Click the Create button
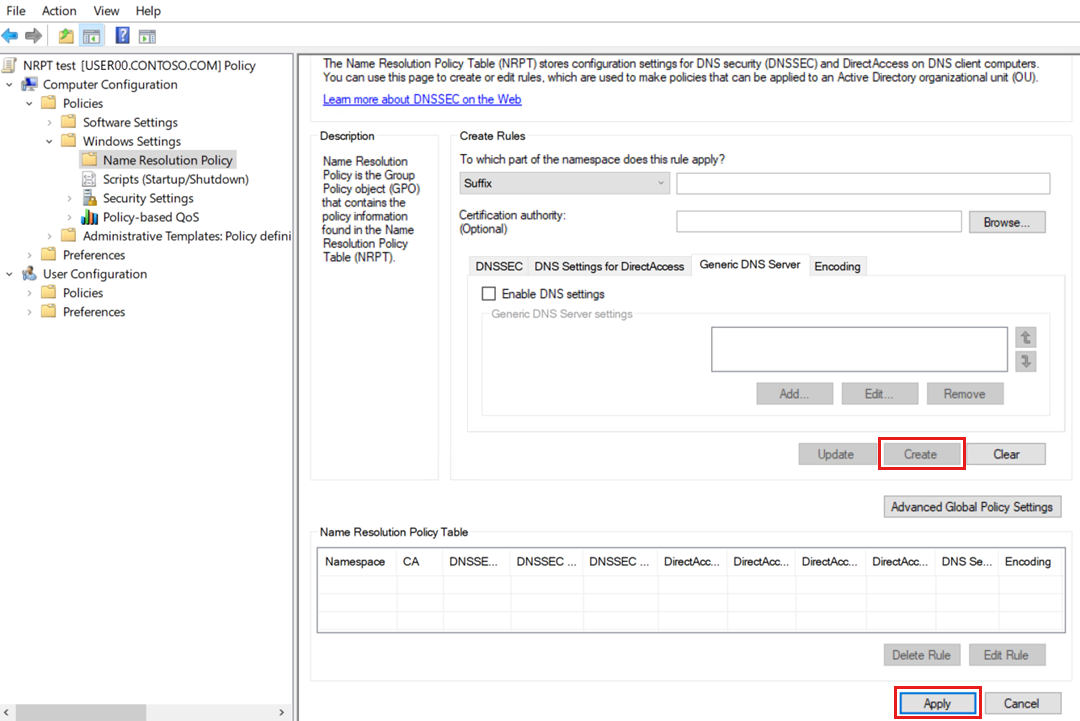This screenshot has height=721, width=1080. point(920,454)
